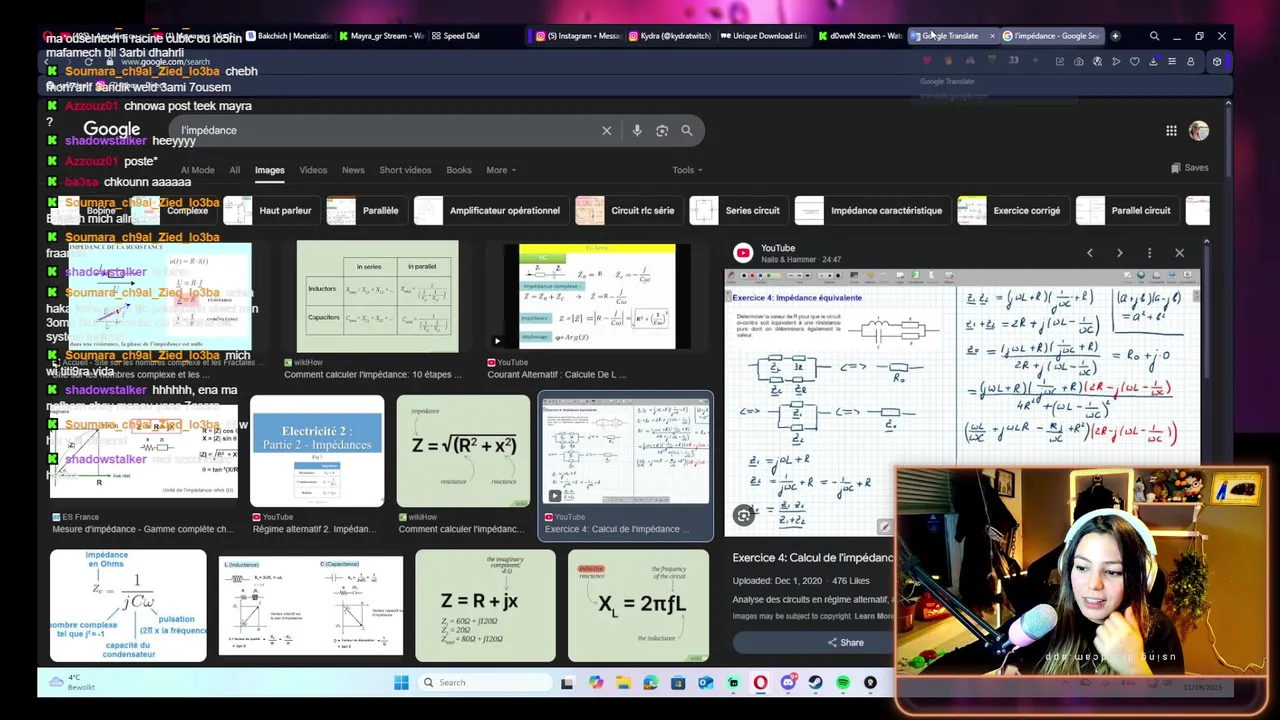Open the Saves button
1280x720 pixels.
[1189, 168]
